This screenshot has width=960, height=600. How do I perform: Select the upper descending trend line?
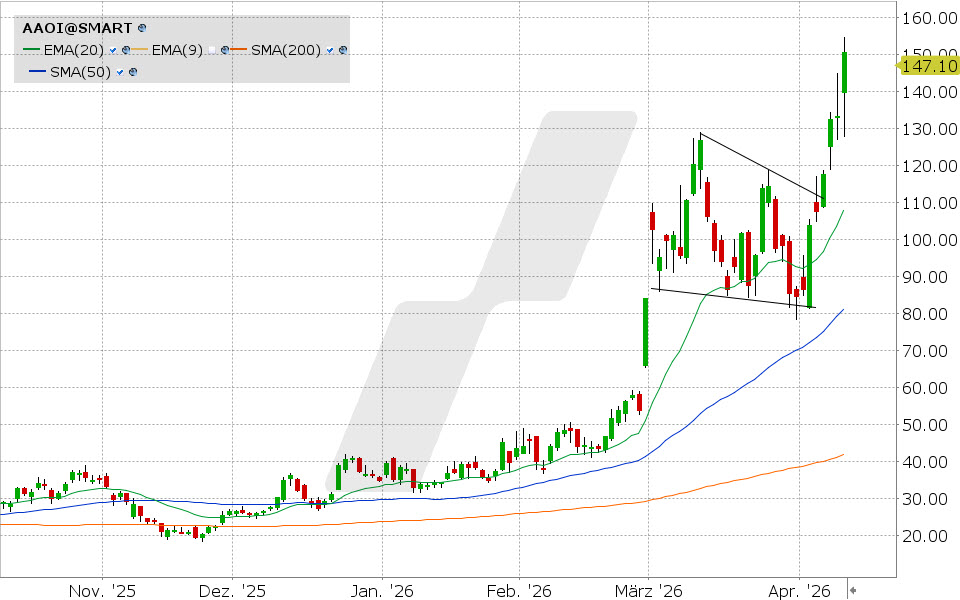(760, 164)
